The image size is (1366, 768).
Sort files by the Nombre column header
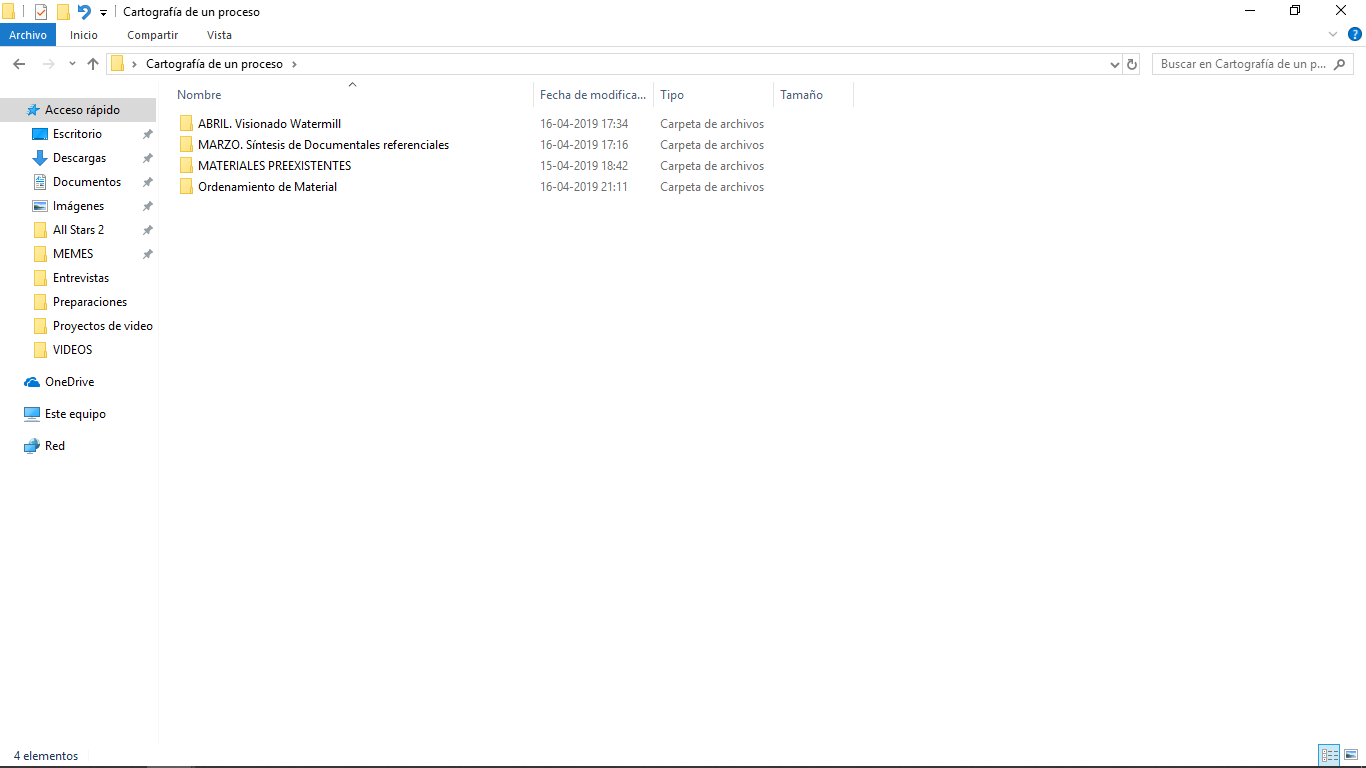coord(200,95)
